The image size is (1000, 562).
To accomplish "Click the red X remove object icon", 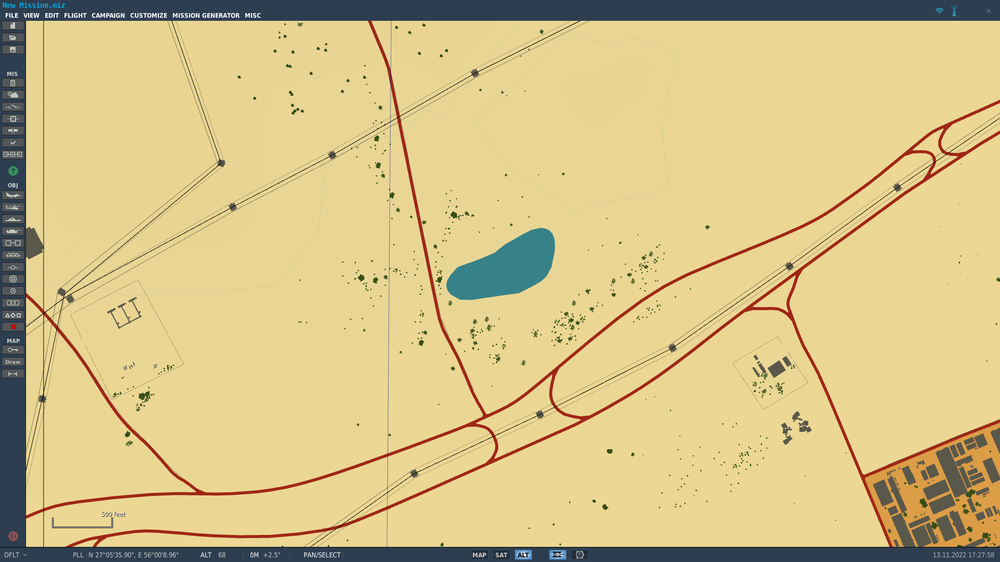I will (x=13, y=327).
